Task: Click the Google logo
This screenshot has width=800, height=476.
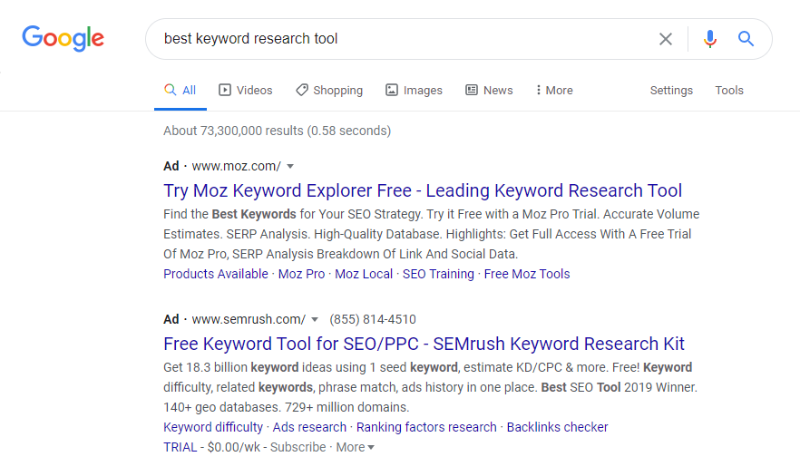Action: click(x=63, y=38)
